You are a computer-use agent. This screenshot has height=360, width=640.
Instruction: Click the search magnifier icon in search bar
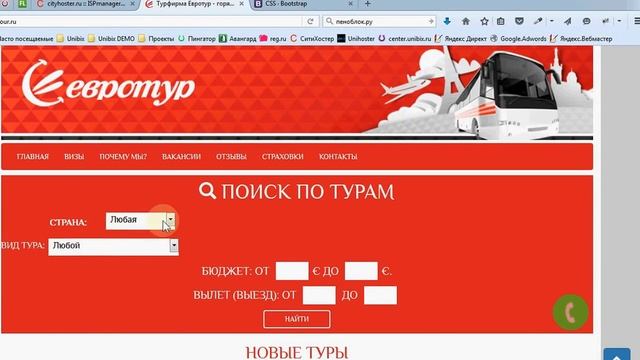329,21
